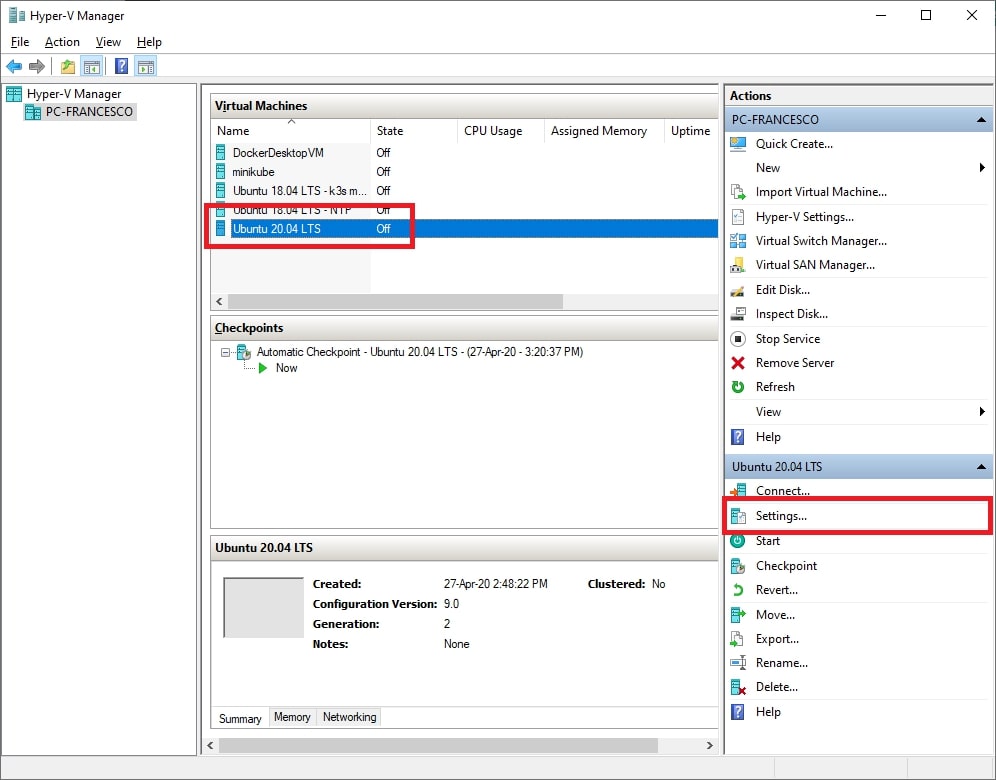Click the Virtual SAN Manager icon
The height and width of the screenshot is (780, 996).
(x=738, y=265)
